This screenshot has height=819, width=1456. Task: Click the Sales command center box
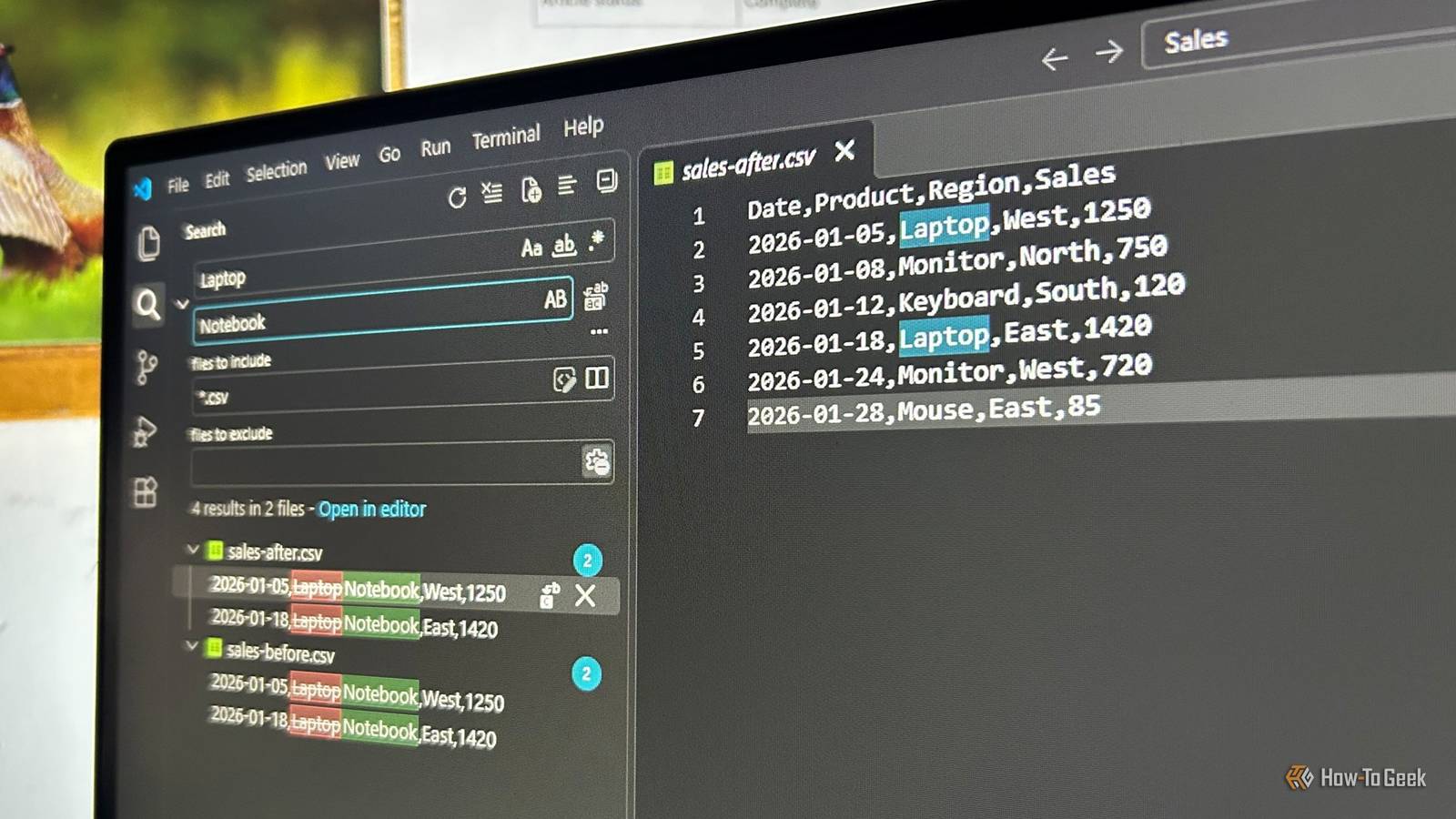(x=1299, y=37)
